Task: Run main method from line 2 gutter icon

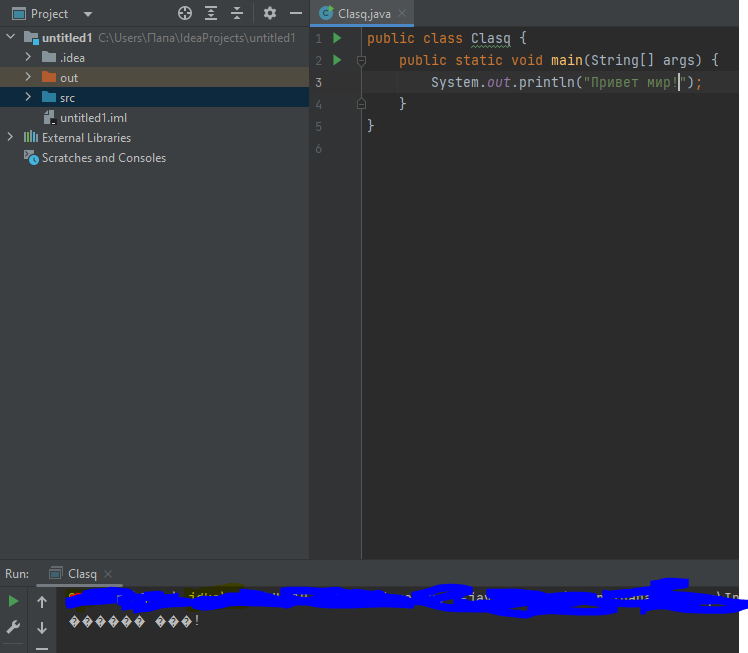Action: click(x=337, y=60)
